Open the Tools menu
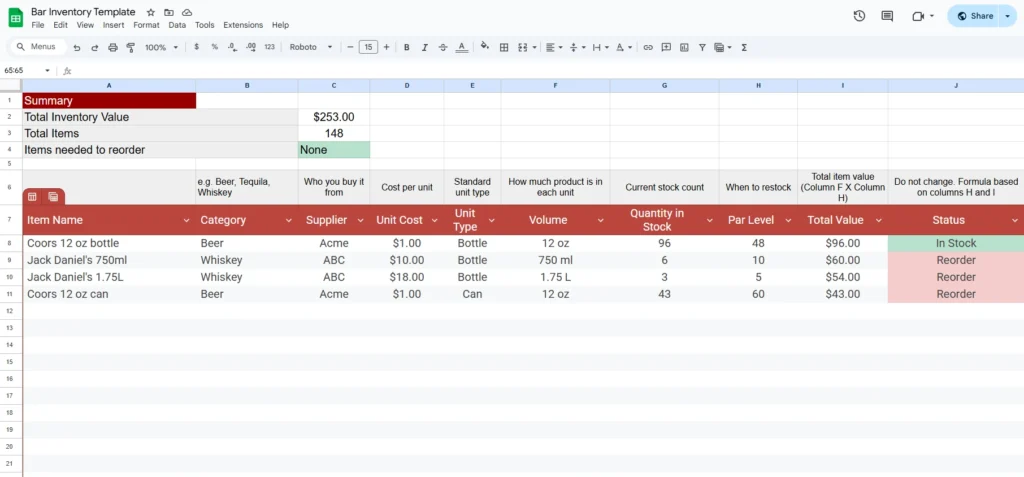Viewport: 1024px width, 477px height. tap(204, 25)
